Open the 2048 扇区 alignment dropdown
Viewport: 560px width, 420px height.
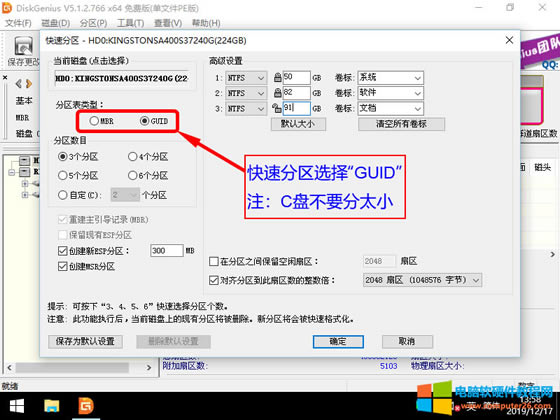coord(422,280)
